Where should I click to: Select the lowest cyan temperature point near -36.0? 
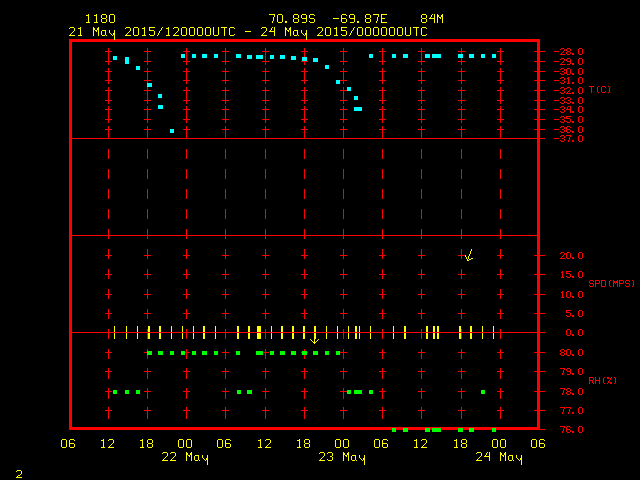tap(172, 131)
